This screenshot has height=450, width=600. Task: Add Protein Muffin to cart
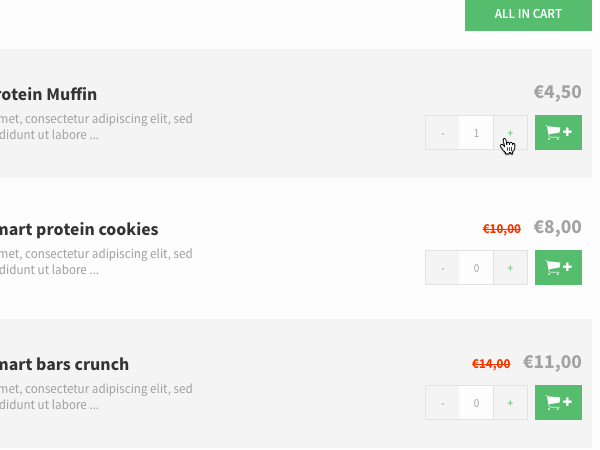point(558,133)
